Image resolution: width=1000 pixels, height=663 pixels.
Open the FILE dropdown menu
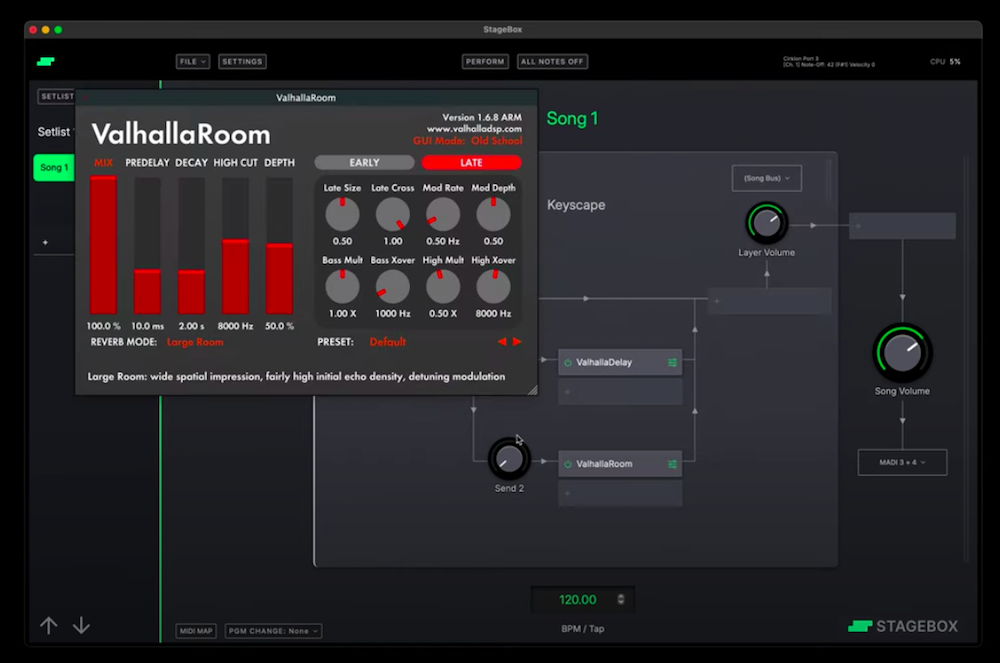tap(193, 61)
